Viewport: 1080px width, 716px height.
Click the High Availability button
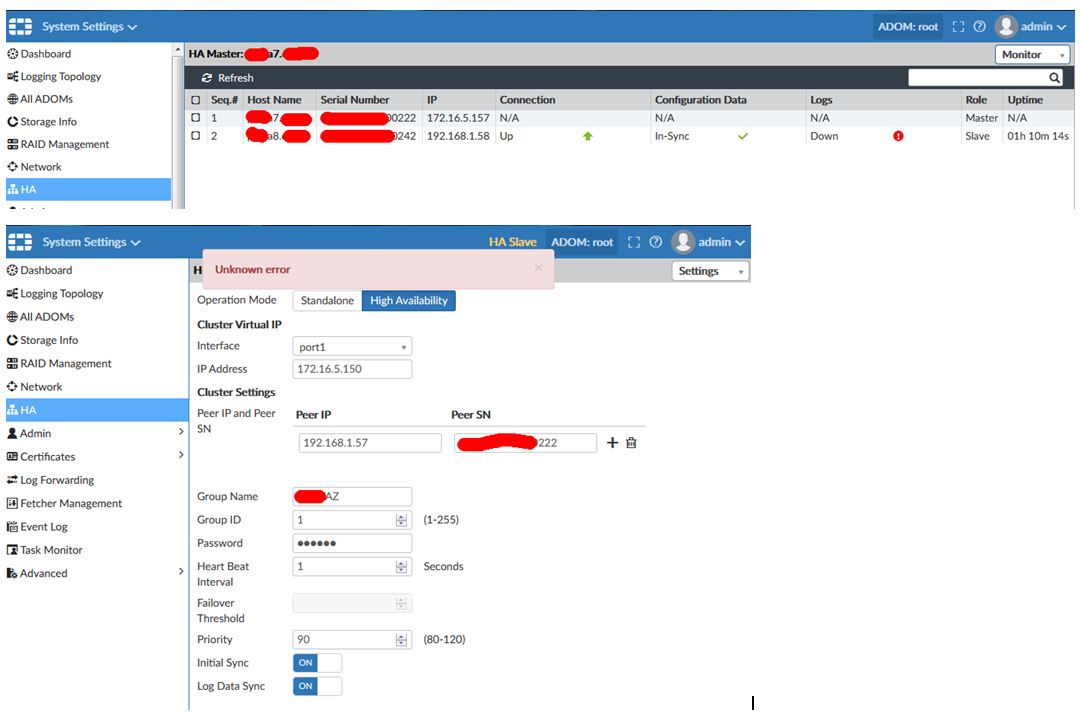coord(408,301)
